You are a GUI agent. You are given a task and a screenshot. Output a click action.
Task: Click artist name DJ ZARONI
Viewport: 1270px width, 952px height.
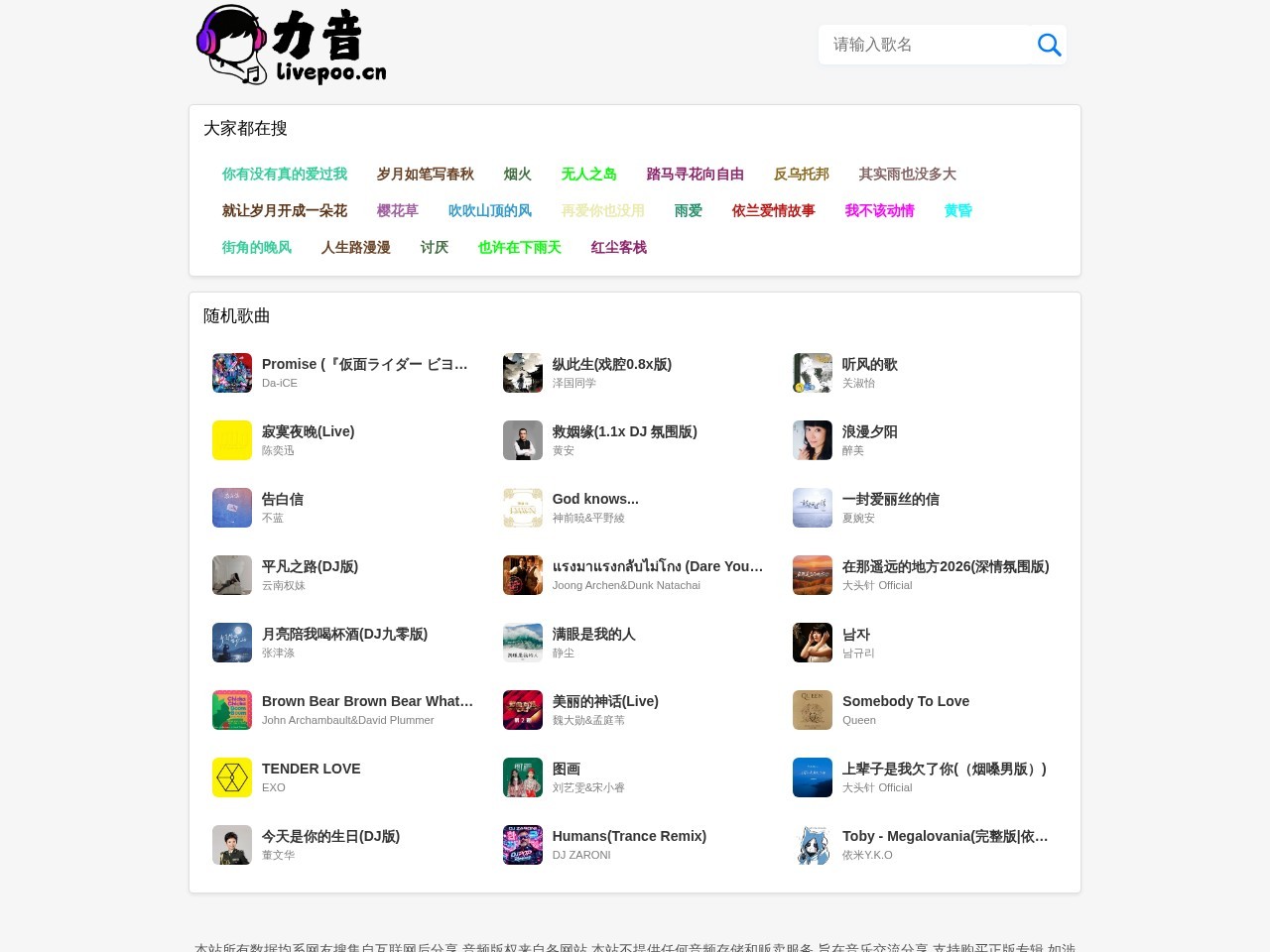click(x=581, y=855)
